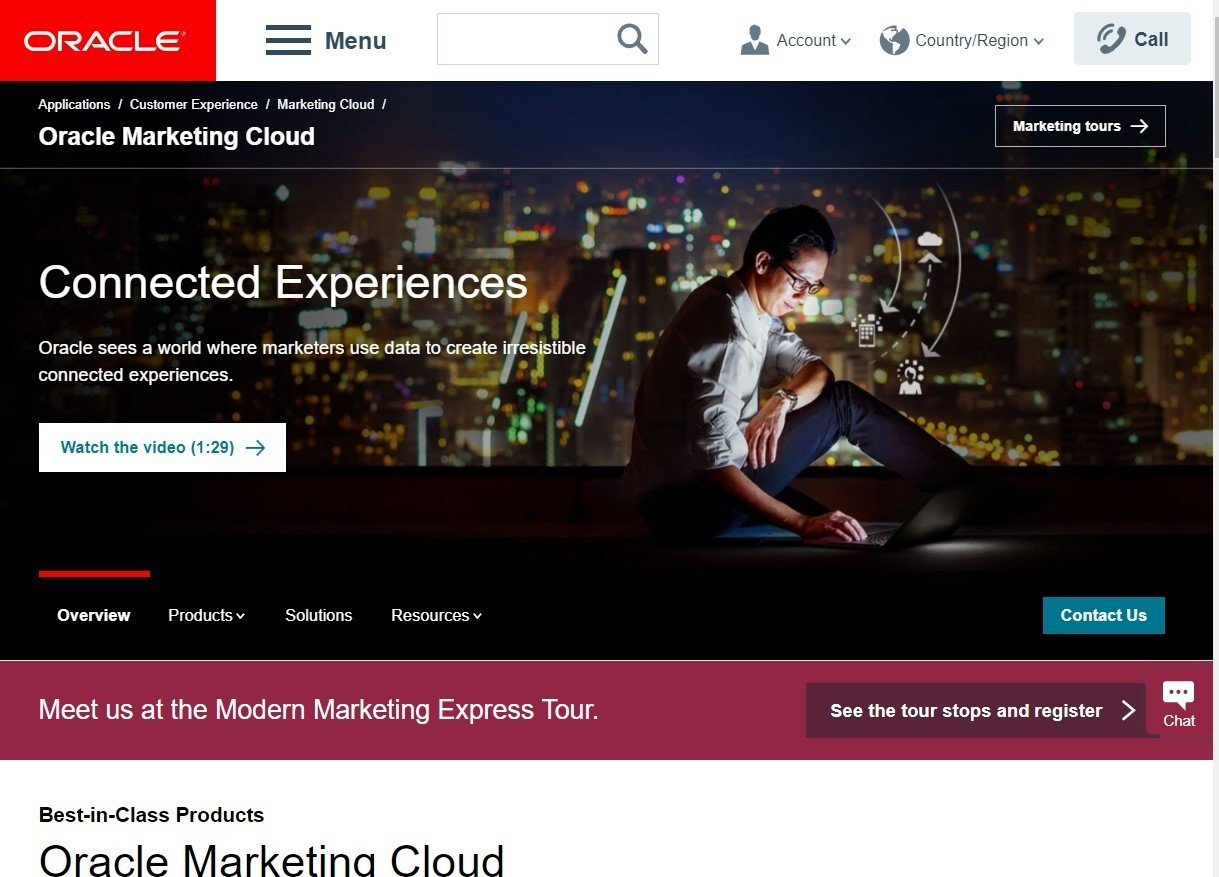Expand the Resources dropdown menu

pyautogui.click(x=436, y=615)
